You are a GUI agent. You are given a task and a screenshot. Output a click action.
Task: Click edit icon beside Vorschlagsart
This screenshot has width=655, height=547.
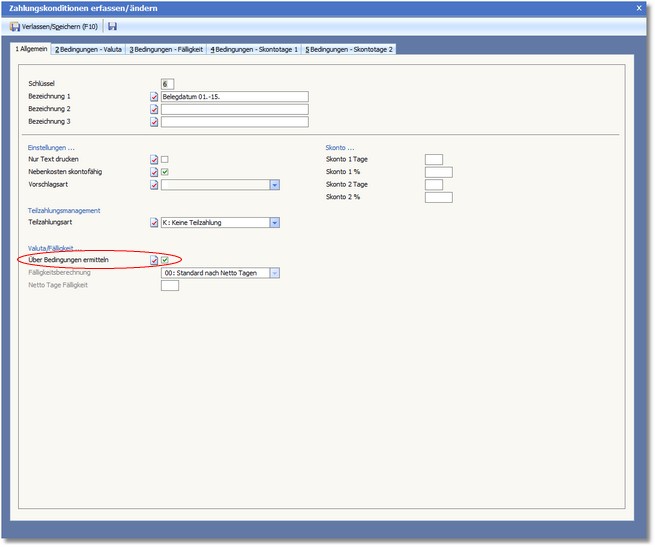pos(154,185)
